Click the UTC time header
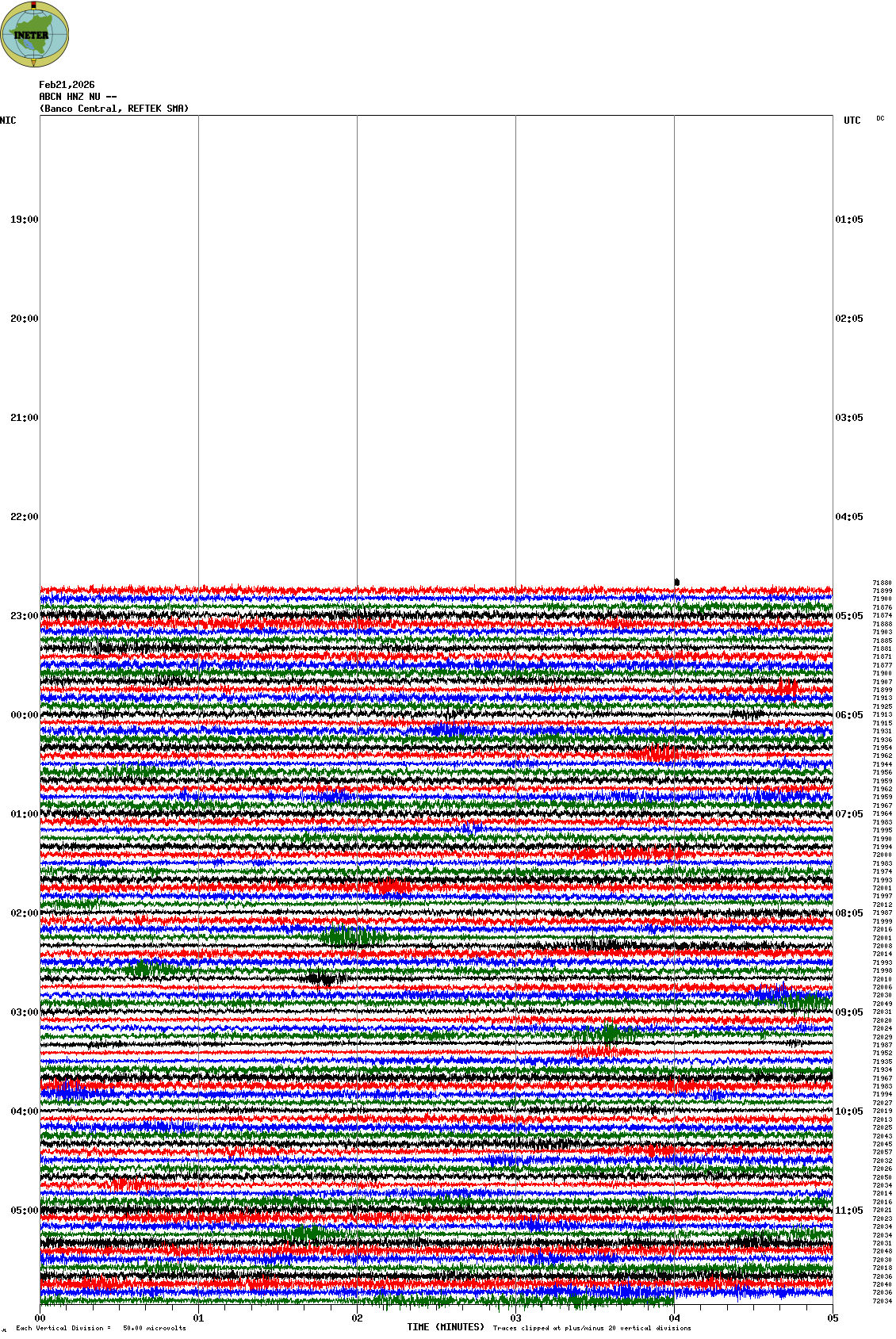Image resolution: width=896 pixels, height=1339 pixels. [852, 121]
